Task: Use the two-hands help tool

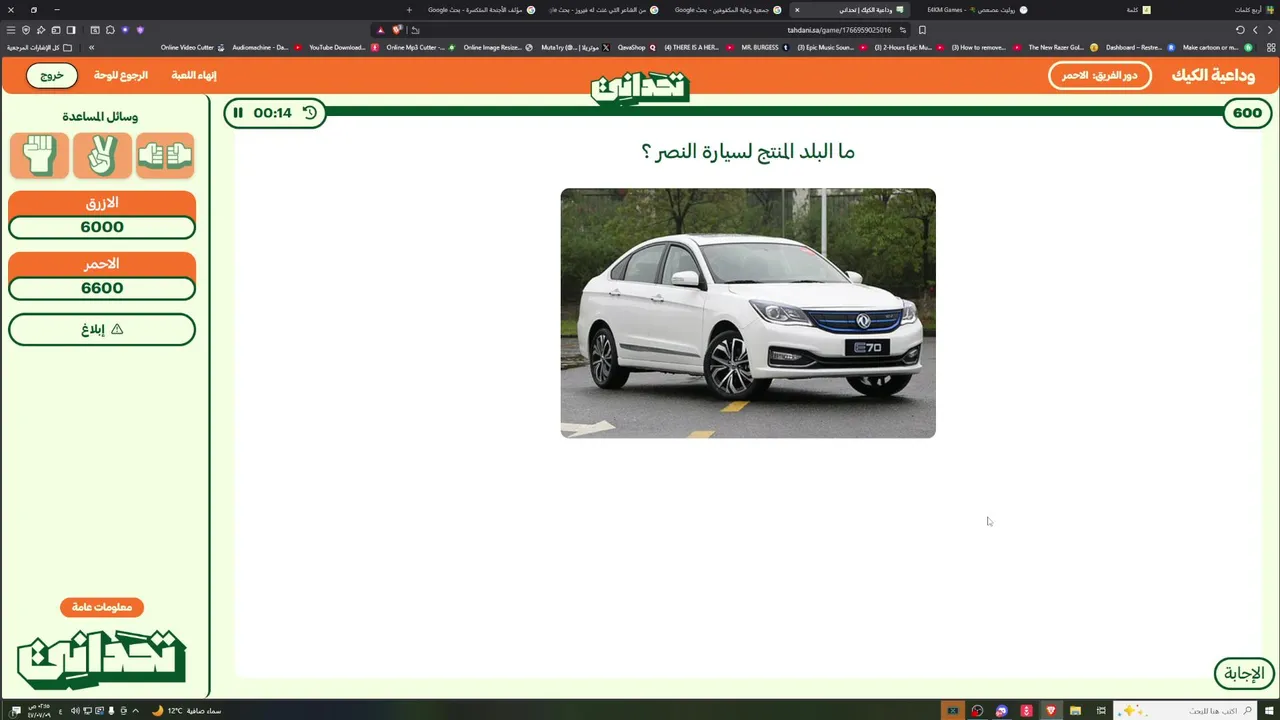Action: [165, 155]
